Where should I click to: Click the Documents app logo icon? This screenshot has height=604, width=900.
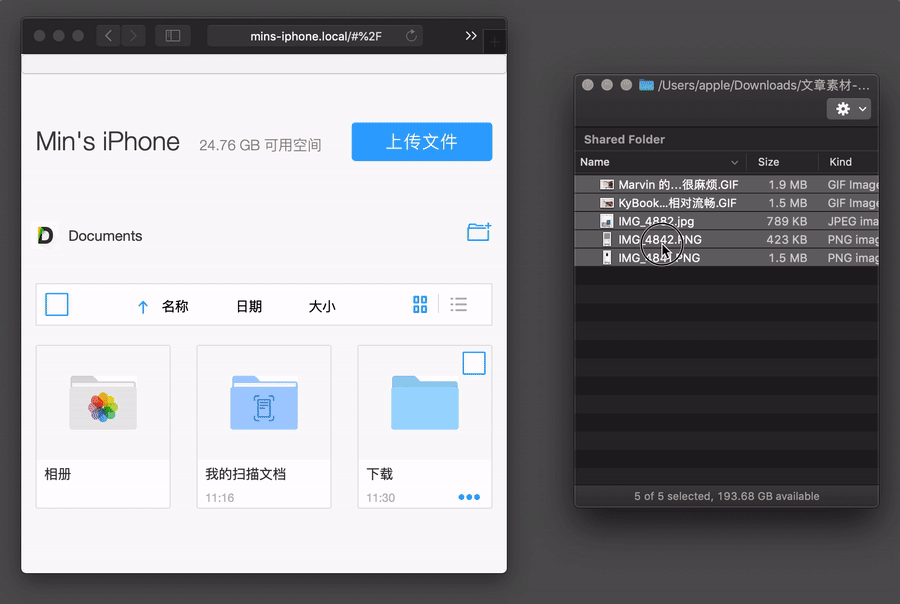coord(45,235)
